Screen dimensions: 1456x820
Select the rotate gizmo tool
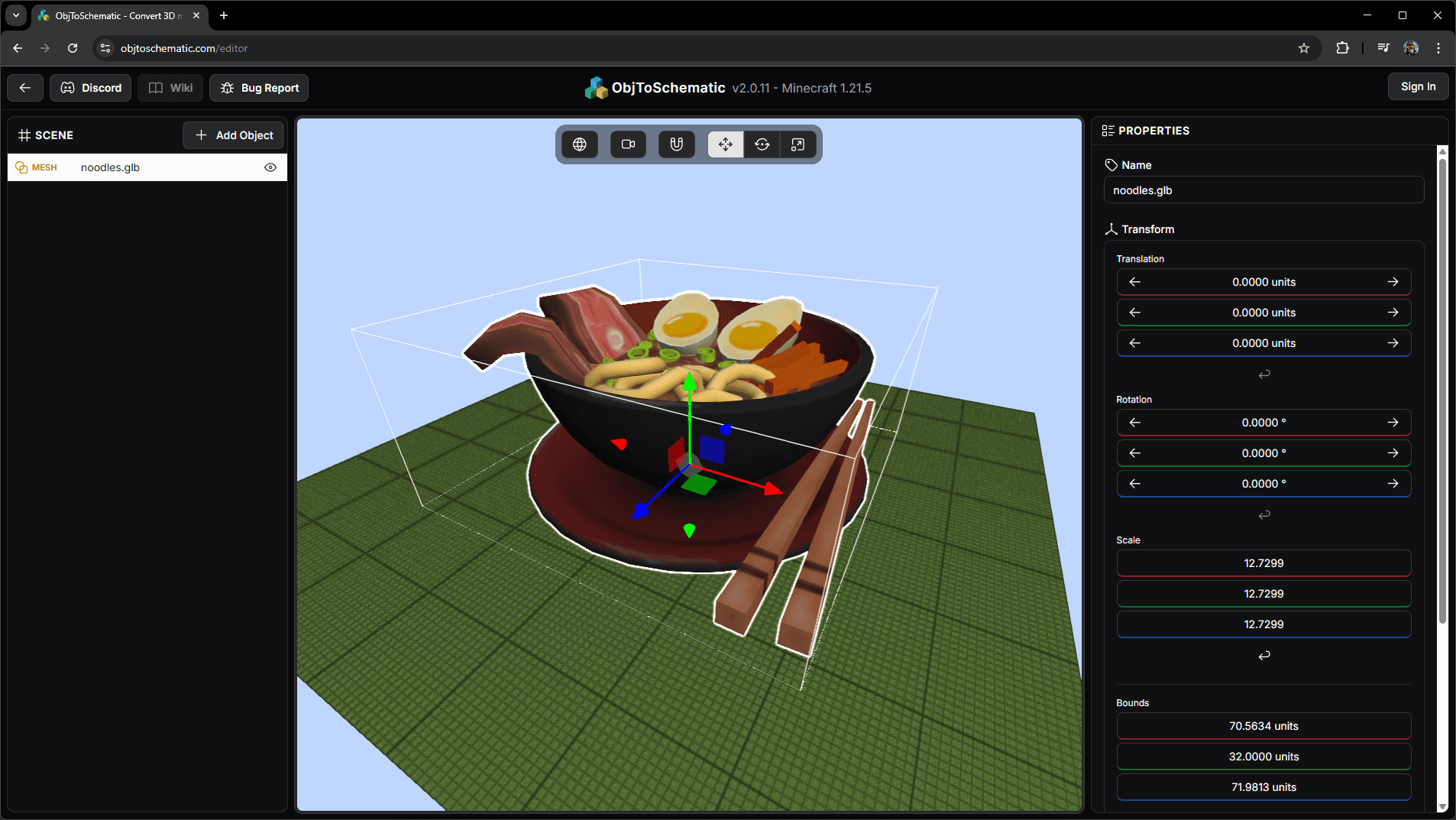pos(762,144)
